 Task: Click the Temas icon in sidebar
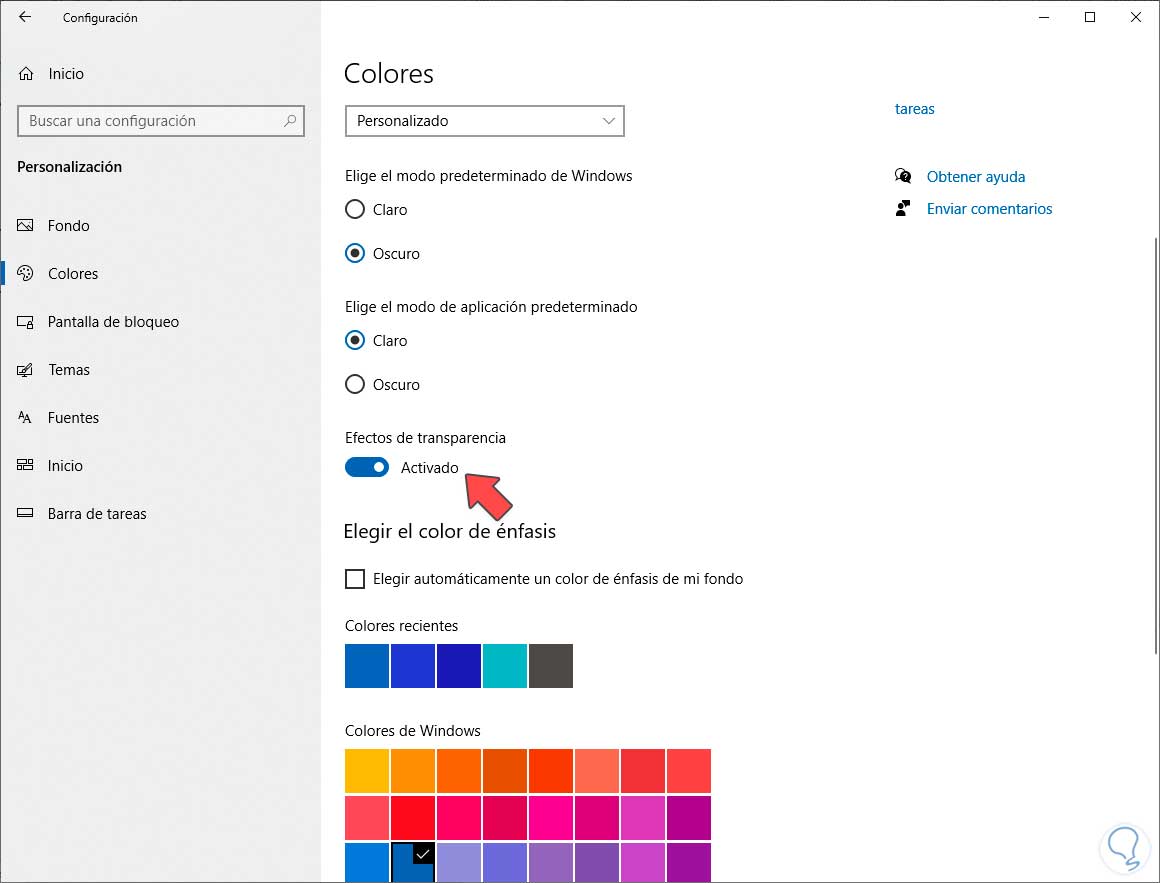point(27,370)
